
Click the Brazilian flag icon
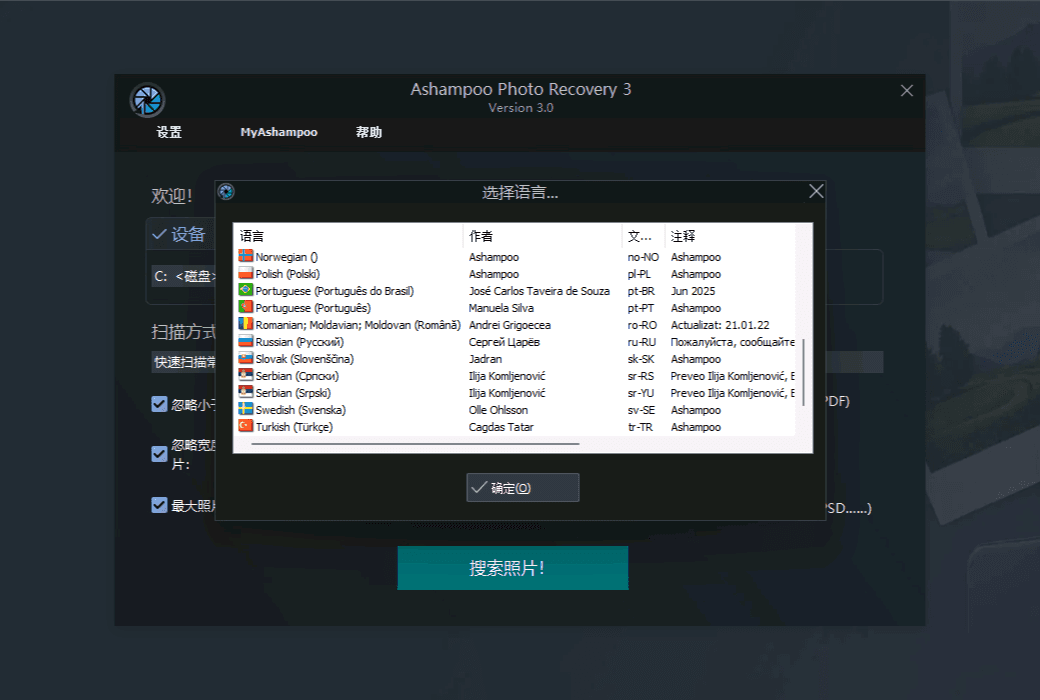pyautogui.click(x=245, y=290)
